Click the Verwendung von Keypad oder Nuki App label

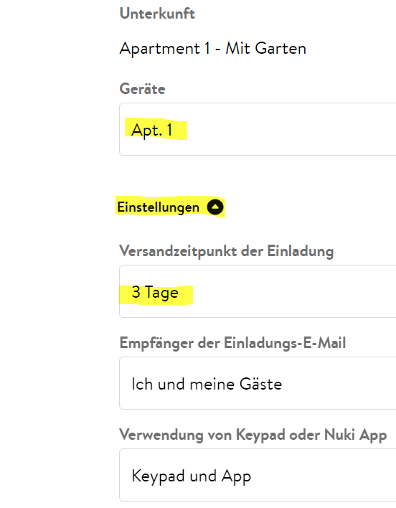[x=253, y=435]
